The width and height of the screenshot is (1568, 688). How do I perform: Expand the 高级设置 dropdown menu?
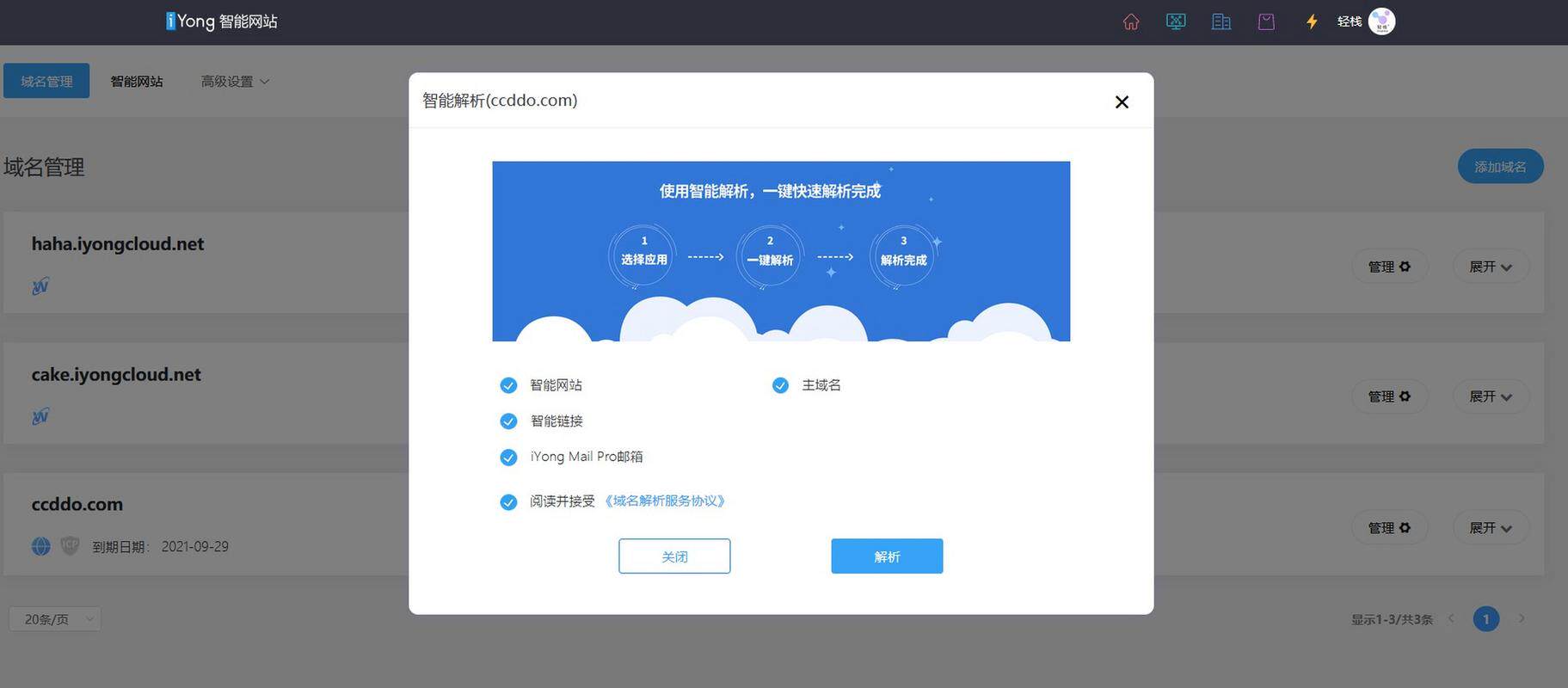(x=235, y=82)
